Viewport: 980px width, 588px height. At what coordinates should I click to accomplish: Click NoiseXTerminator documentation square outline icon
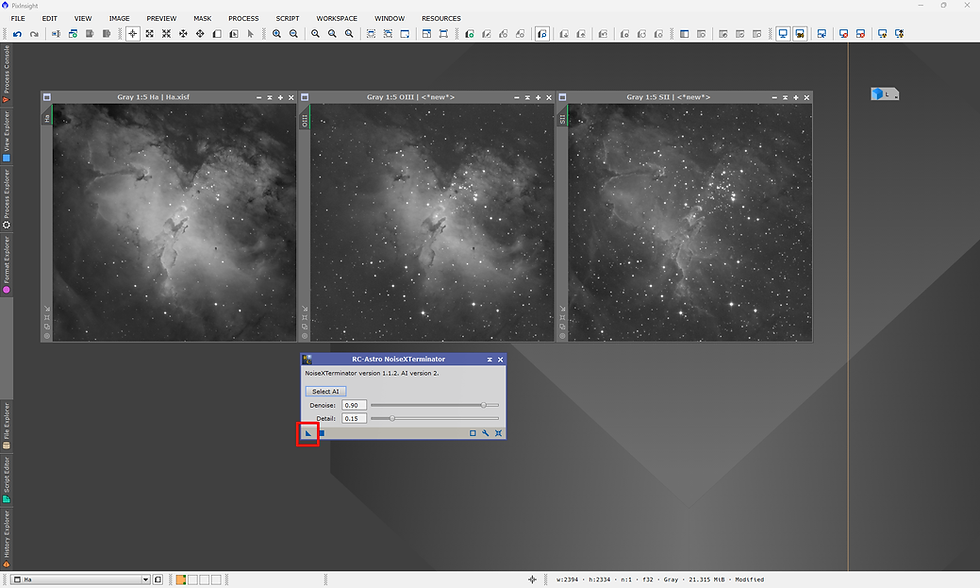coord(472,433)
